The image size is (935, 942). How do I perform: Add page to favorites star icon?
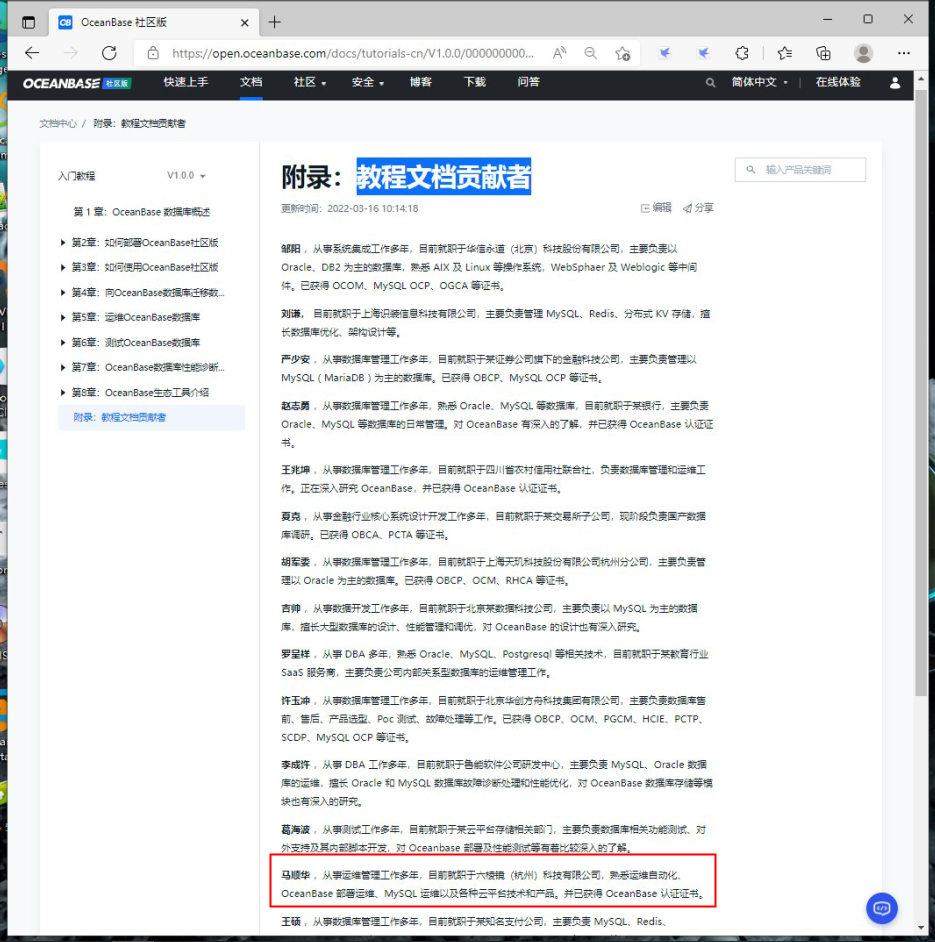click(x=623, y=53)
